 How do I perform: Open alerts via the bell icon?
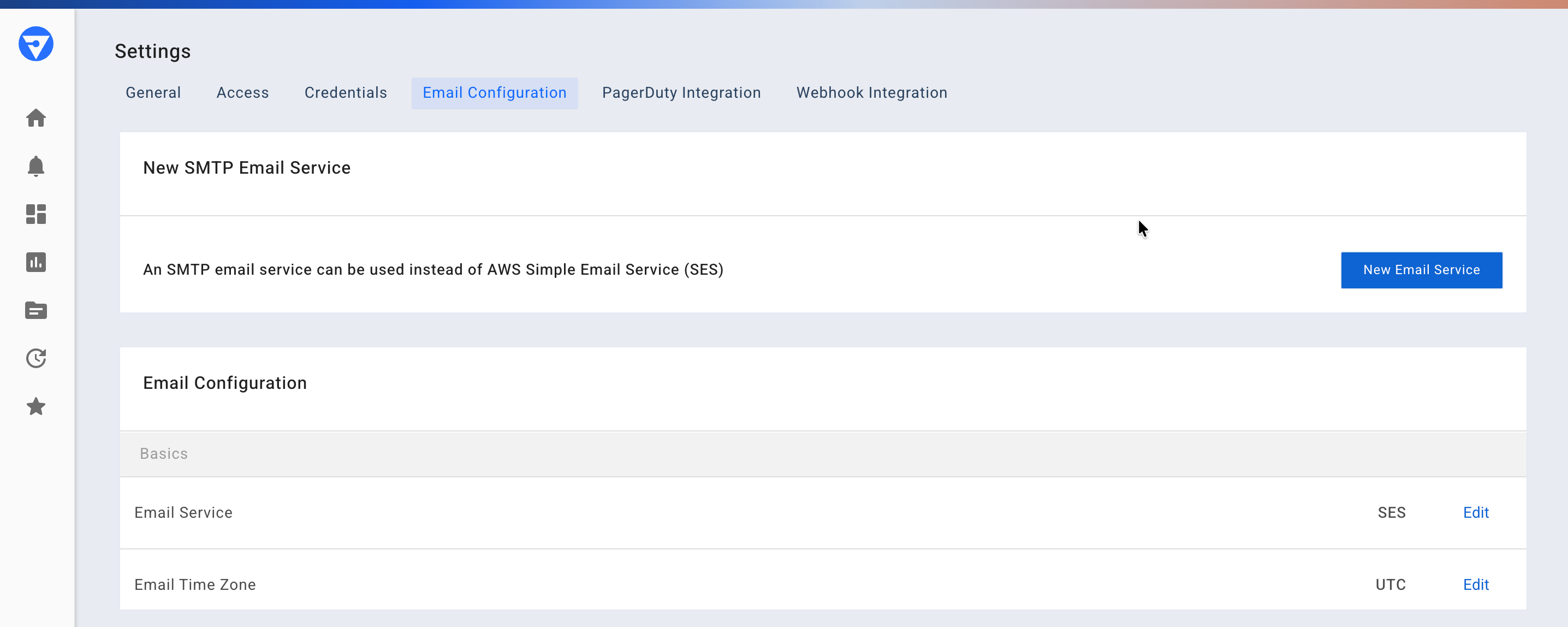[x=36, y=165]
